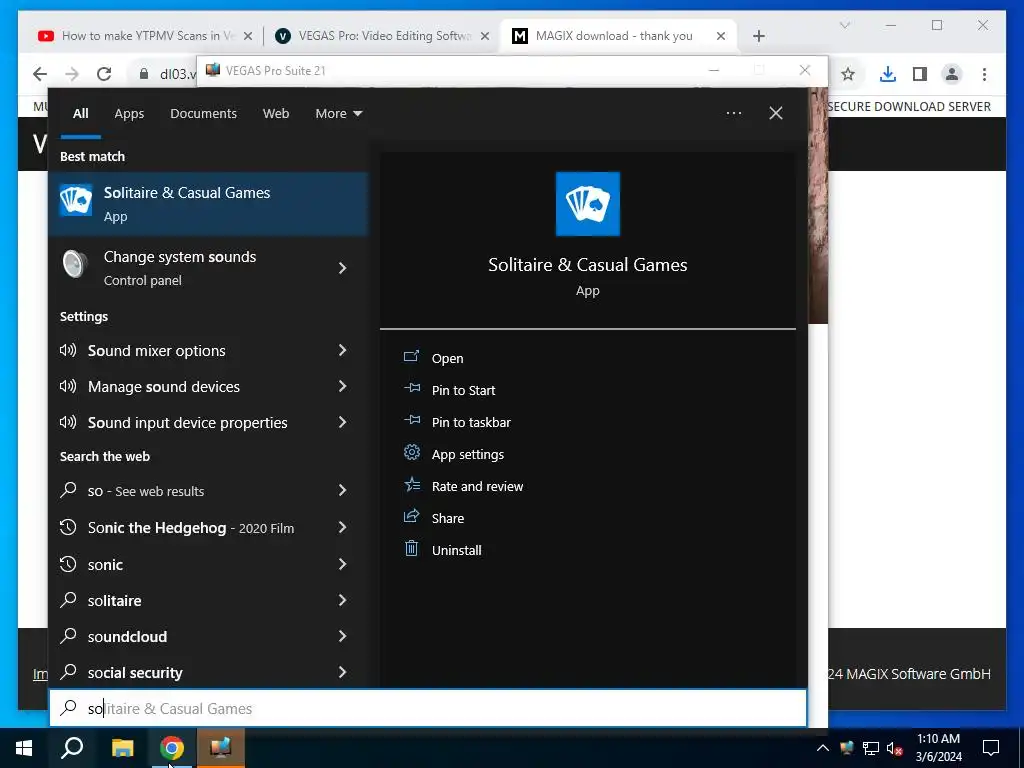Switch to VEGAS installer taskbar icon
This screenshot has width=1024, height=768.
click(x=221, y=748)
